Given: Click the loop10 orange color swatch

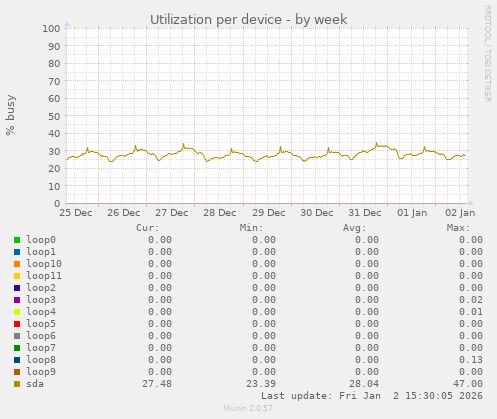Looking at the screenshot, I should coord(17,264).
